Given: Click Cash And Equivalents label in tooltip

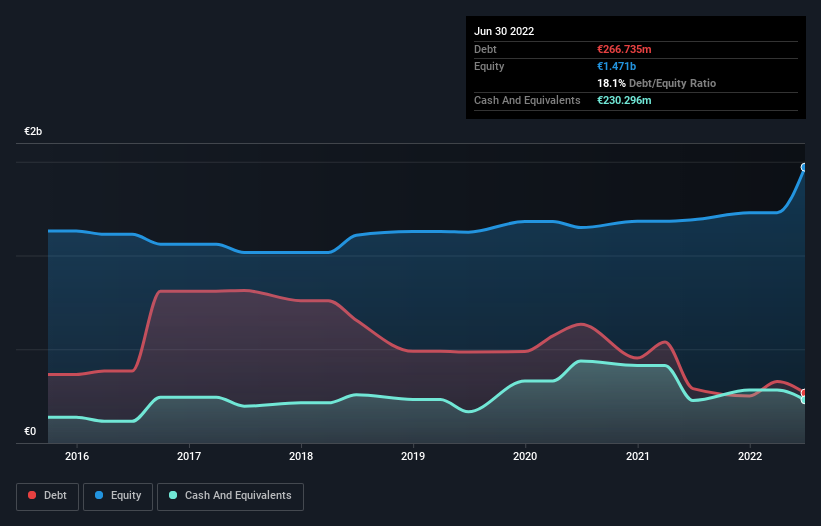Looking at the screenshot, I should tap(527, 100).
